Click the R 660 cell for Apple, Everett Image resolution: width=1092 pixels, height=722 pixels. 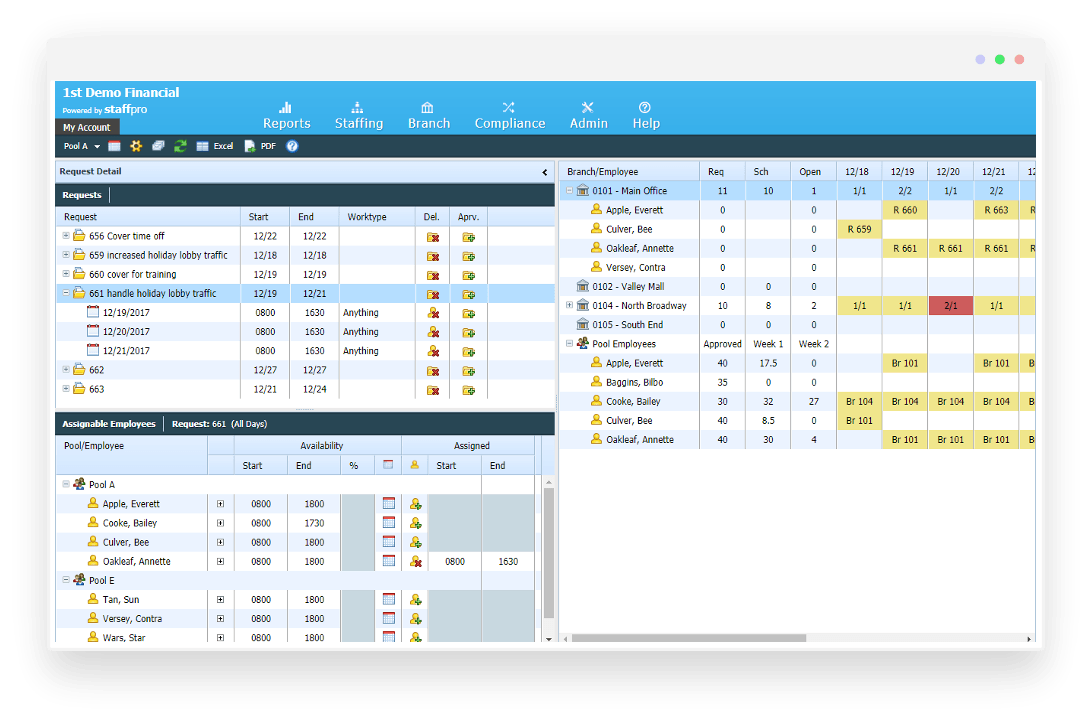click(905, 210)
